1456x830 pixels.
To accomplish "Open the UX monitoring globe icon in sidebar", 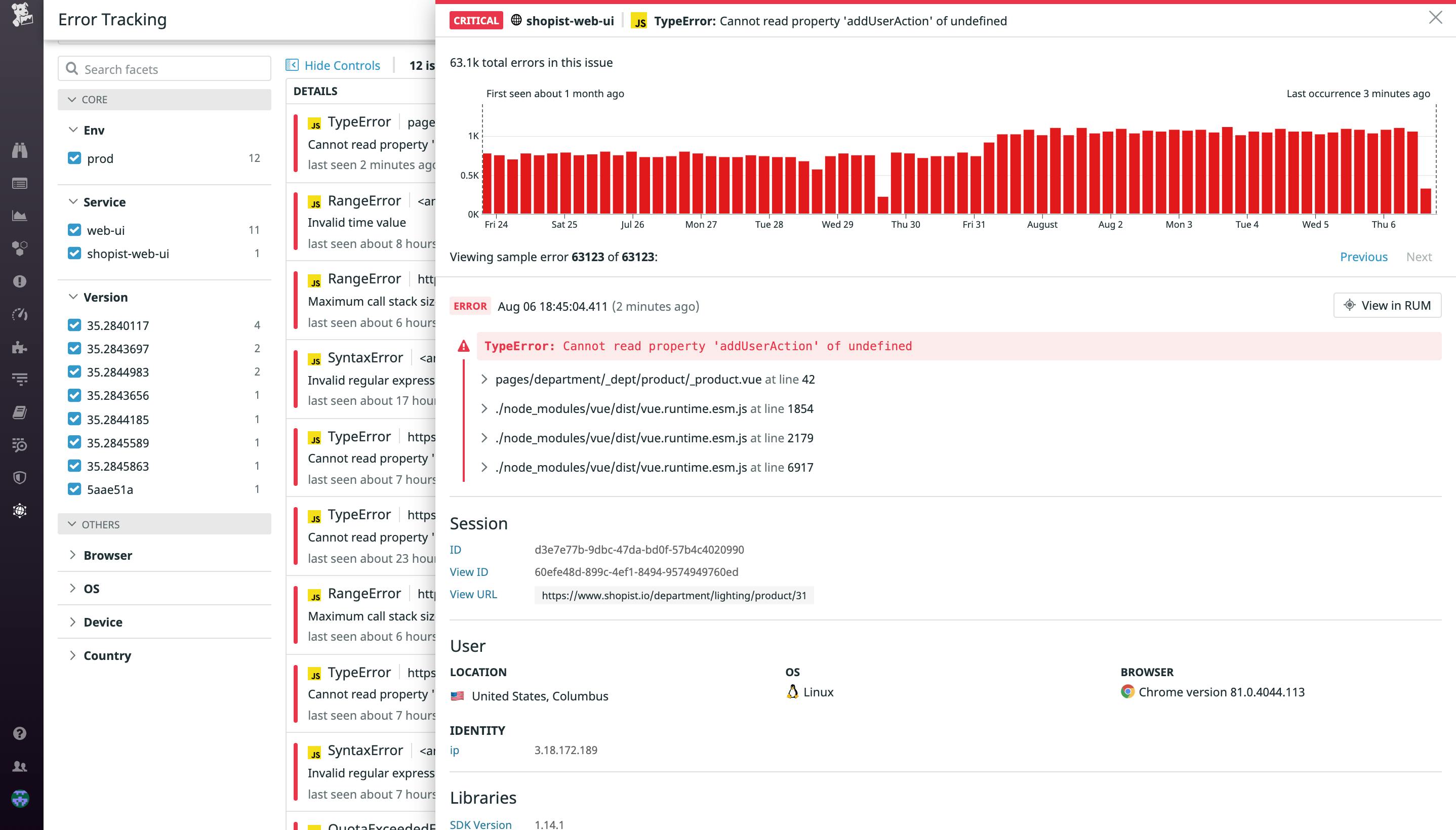I will click(20, 510).
